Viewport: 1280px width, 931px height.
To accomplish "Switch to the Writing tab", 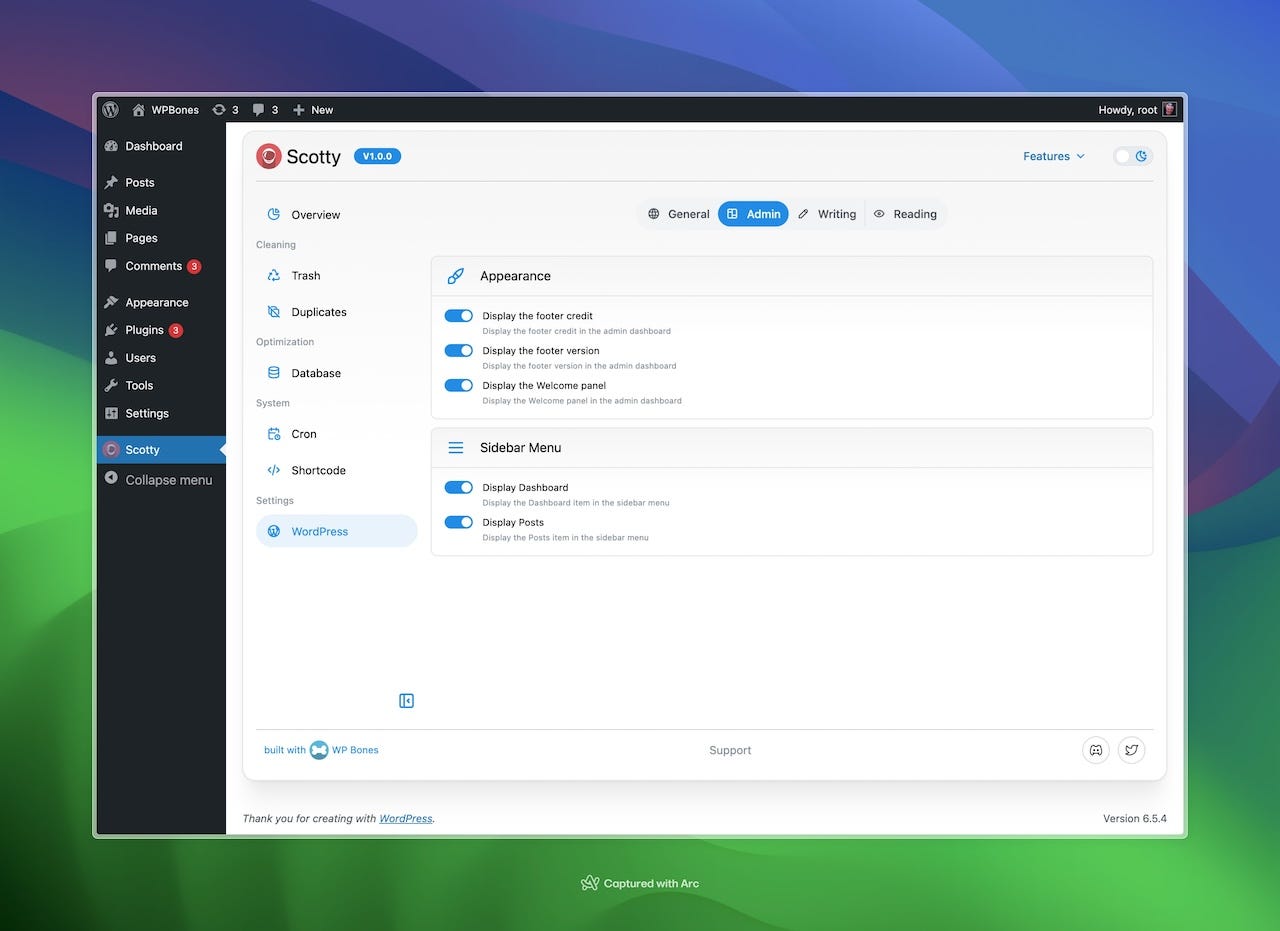I will click(x=827, y=214).
